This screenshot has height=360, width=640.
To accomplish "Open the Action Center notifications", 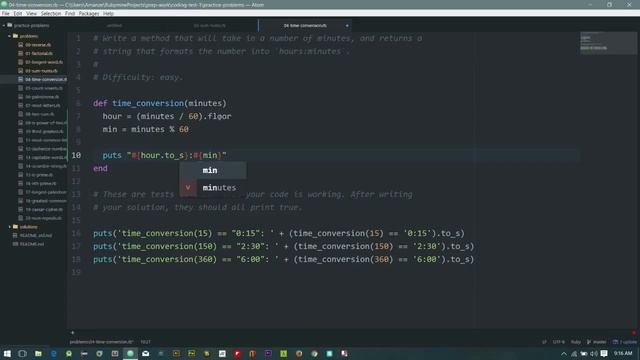I will [x=604, y=354].
